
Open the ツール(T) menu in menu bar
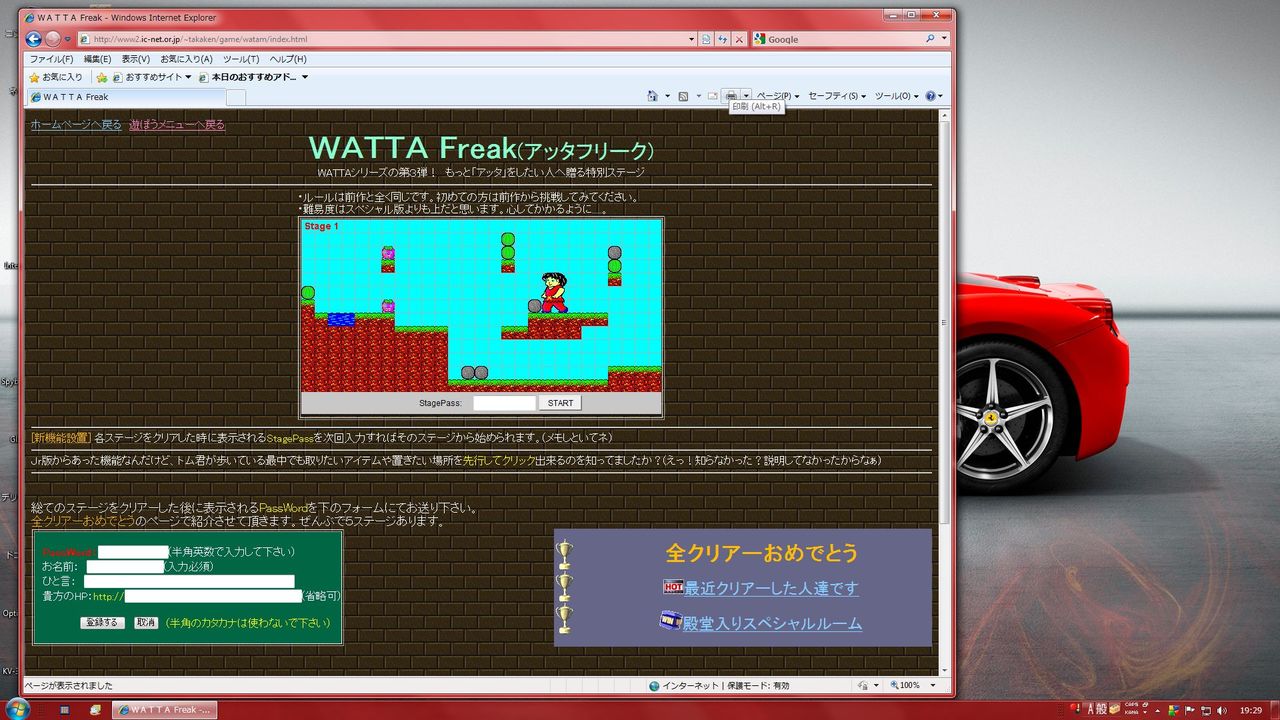[241, 59]
